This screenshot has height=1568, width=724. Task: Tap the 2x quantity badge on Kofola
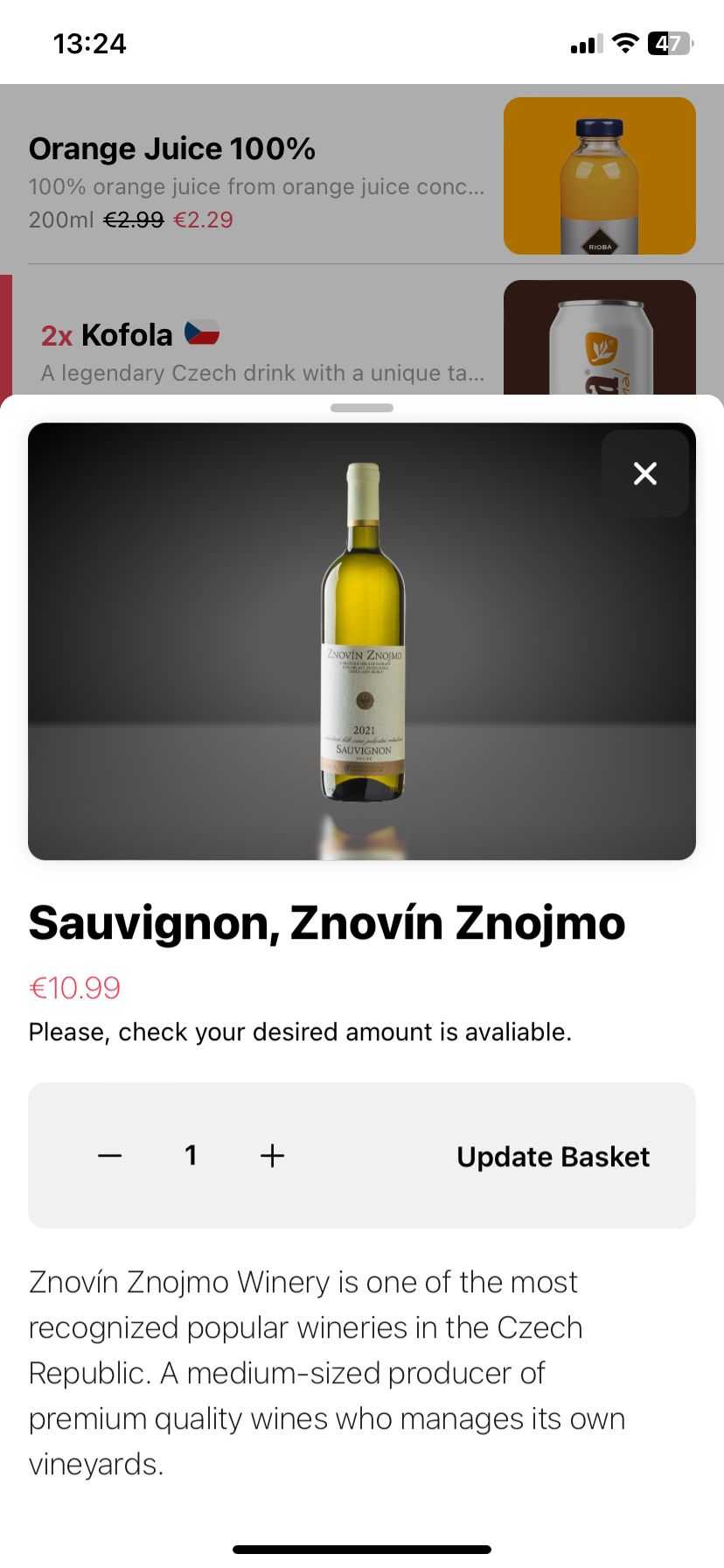57,335
